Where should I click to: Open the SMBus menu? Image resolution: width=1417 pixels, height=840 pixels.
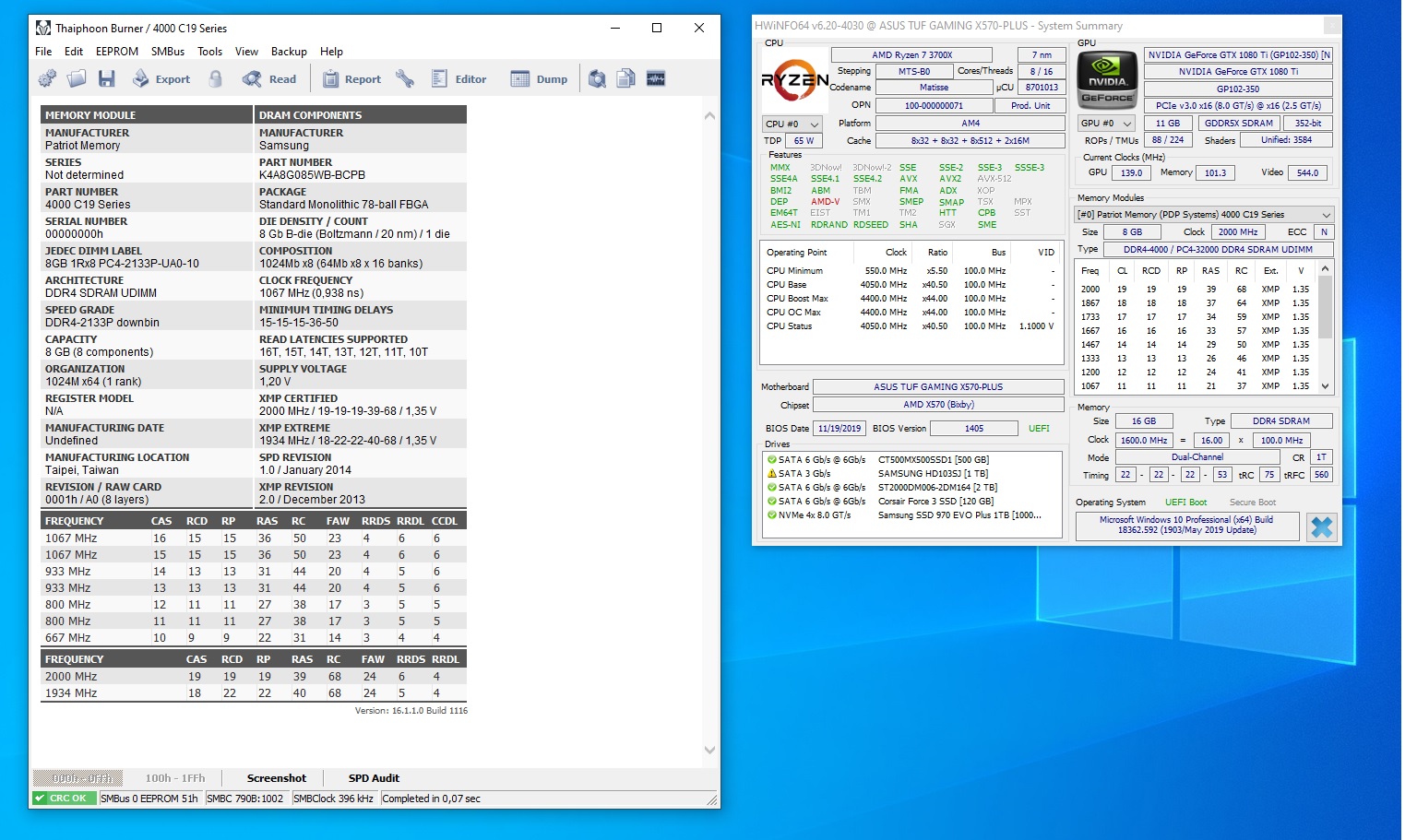[168, 52]
